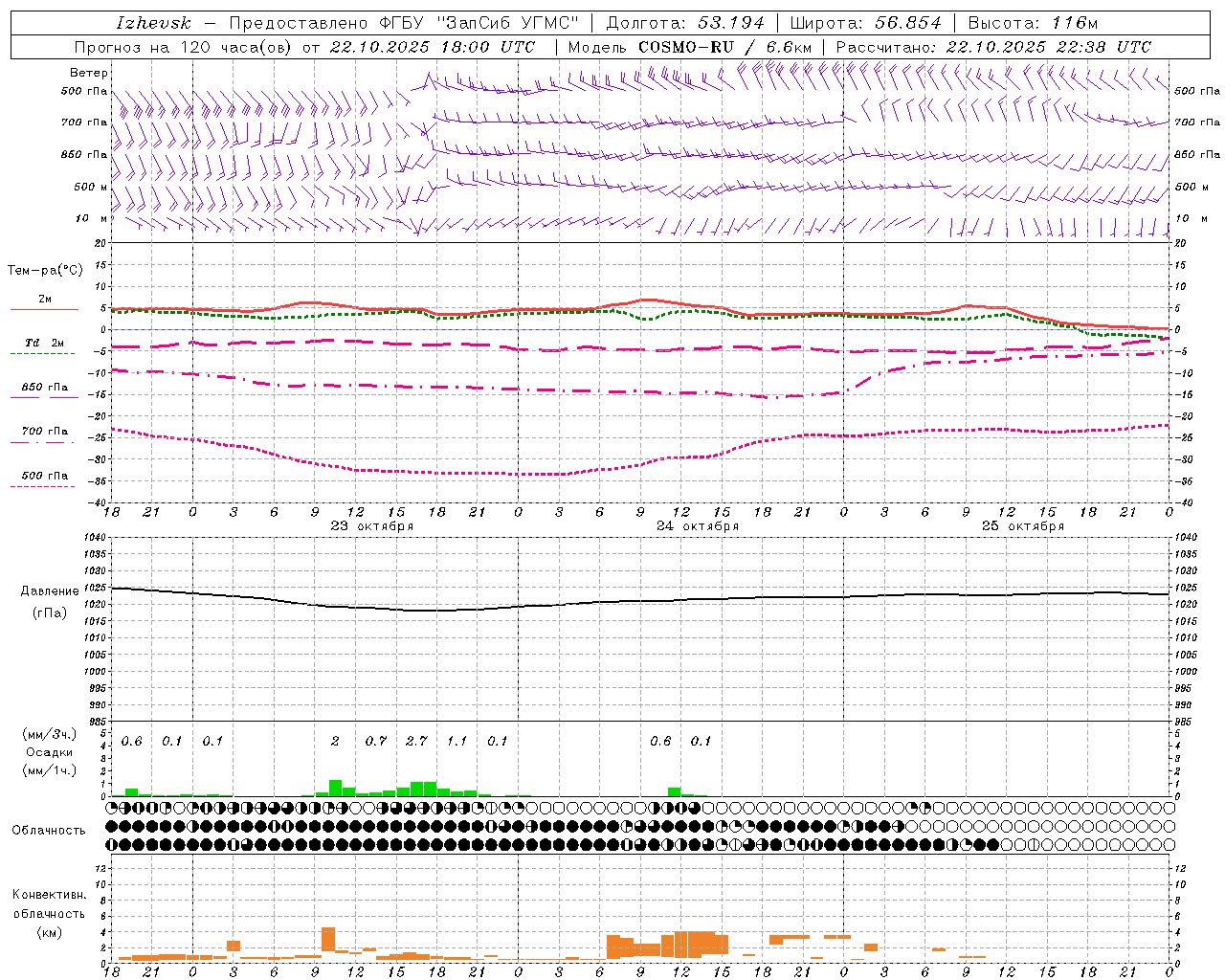The width and height of the screenshot is (1225, 980).
Task: Select the 850 гПа temperature legend label
Action: coord(45,388)
